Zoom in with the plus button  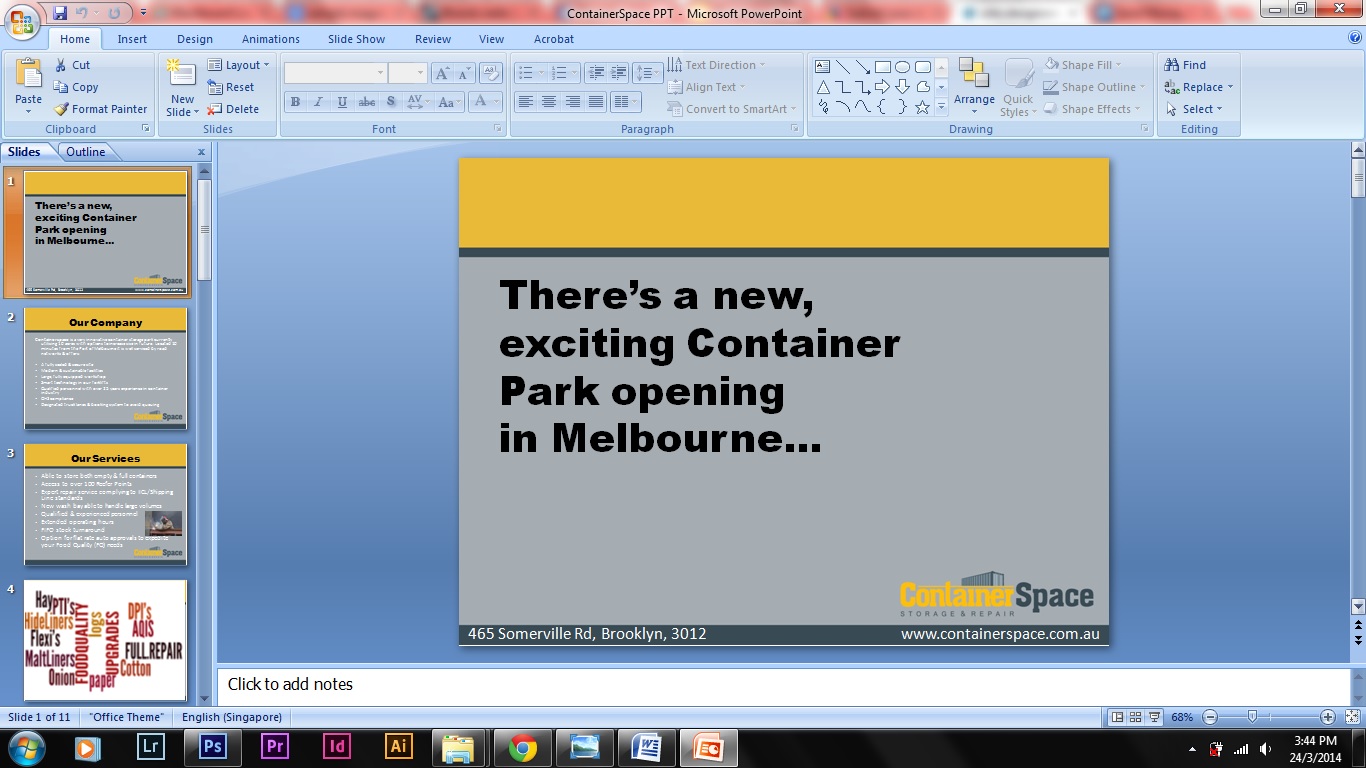coord(1327,717)
